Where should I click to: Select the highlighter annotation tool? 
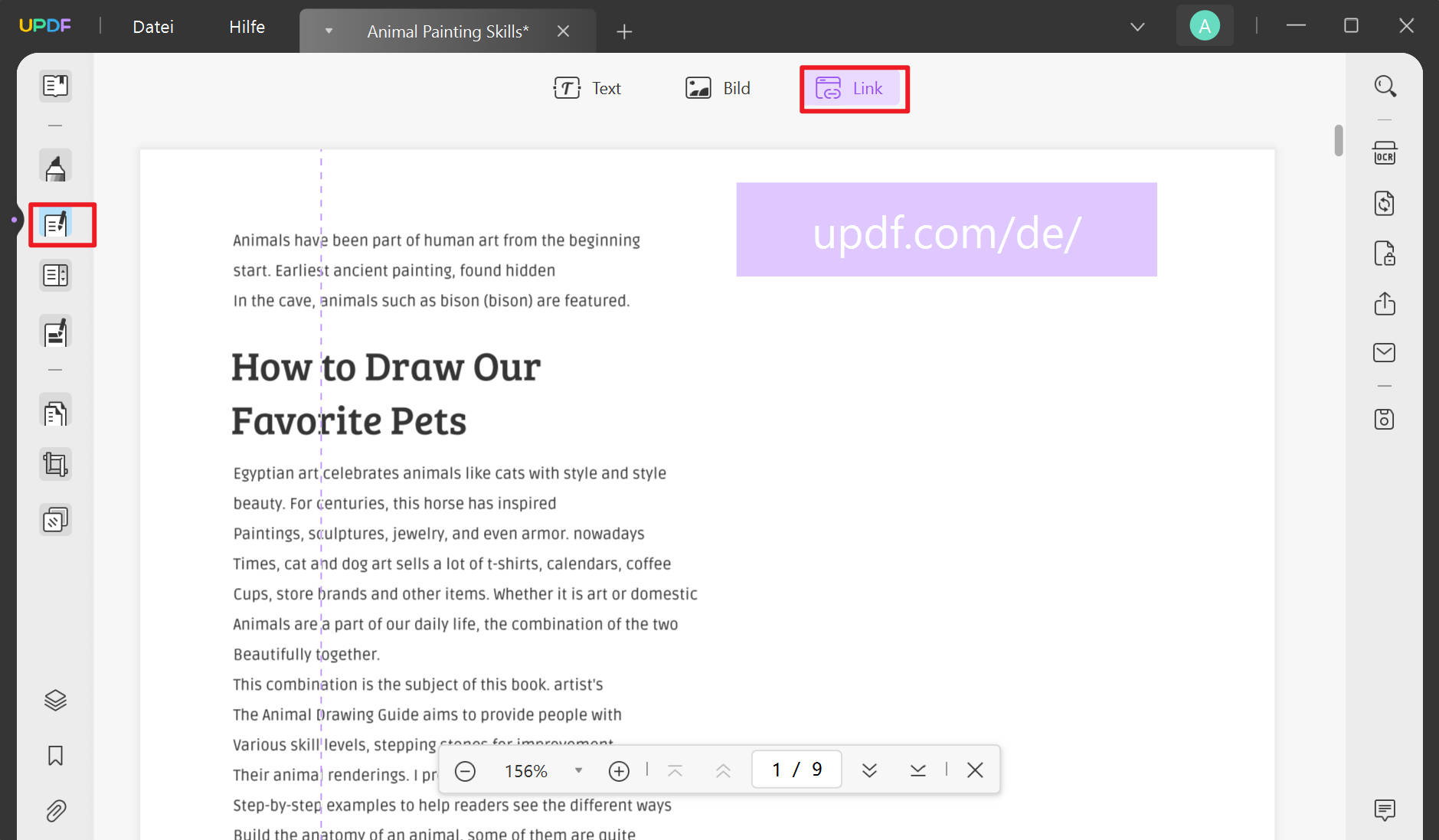(x=54, y=166)
